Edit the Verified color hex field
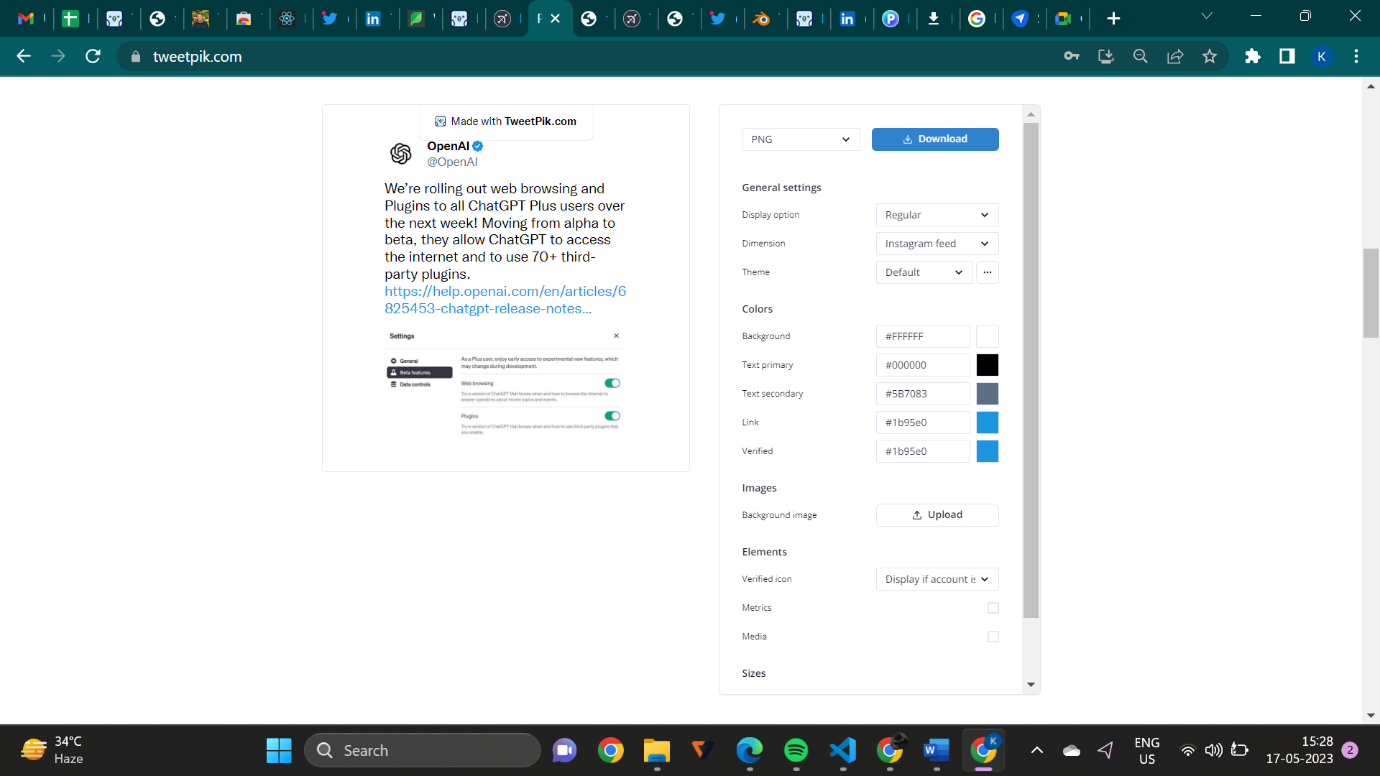Screen dimensions: 1380x776 point(923,451)
